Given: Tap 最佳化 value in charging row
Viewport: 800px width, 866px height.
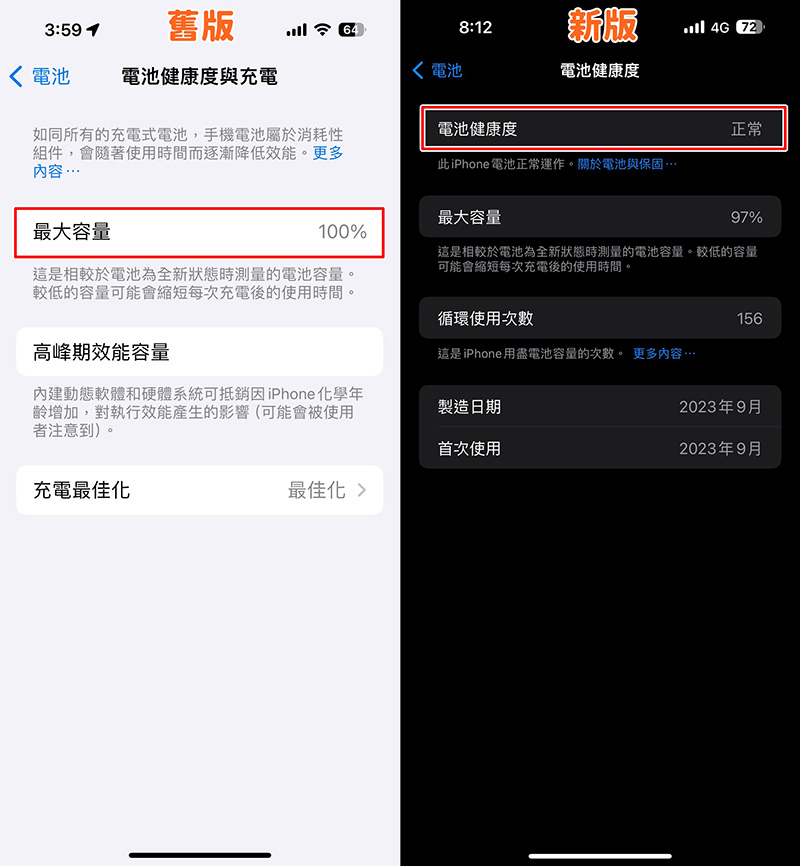Looking at the screenshot, I should coord(316,490).
